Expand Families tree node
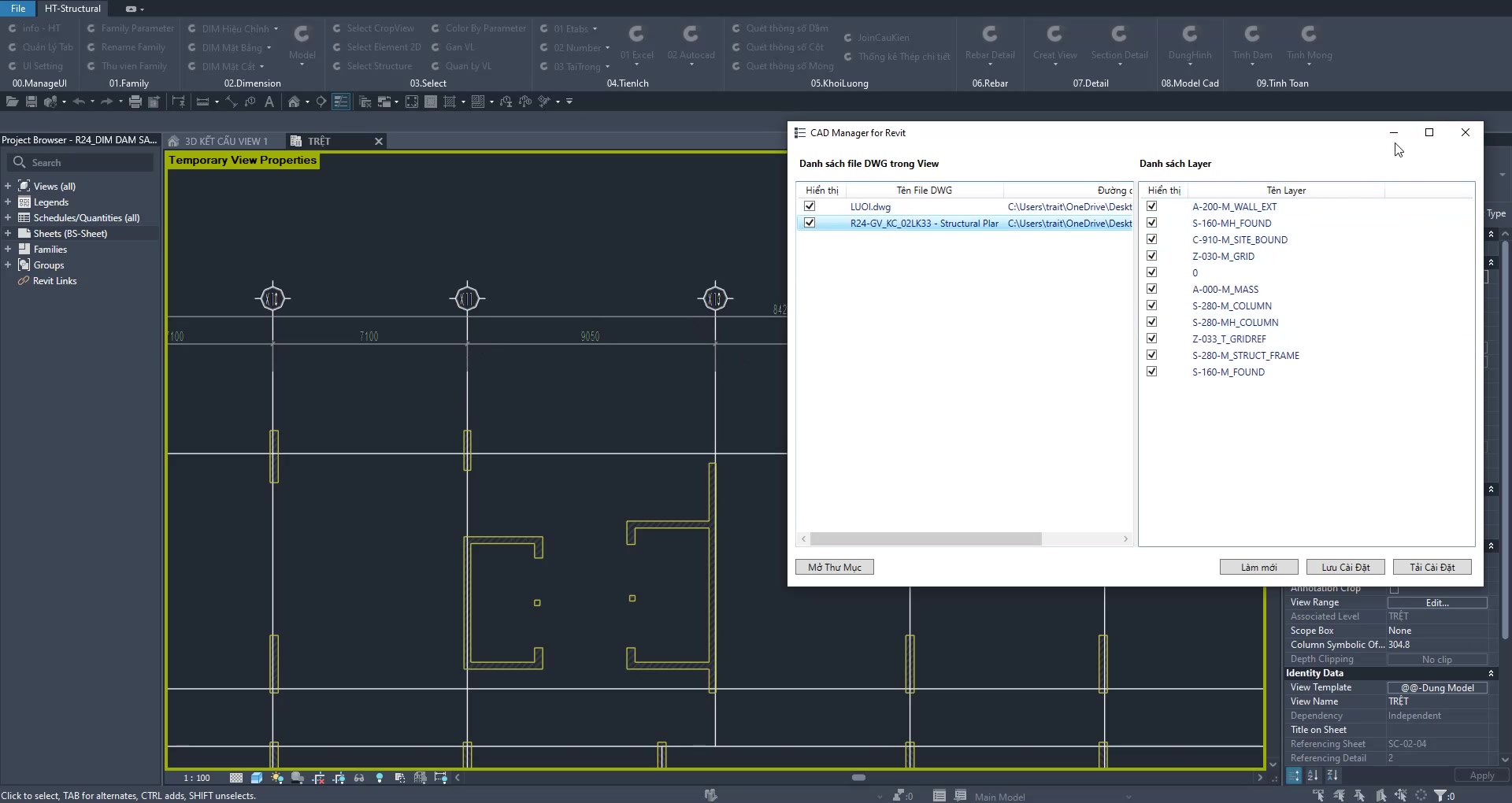 click(8, 250)
